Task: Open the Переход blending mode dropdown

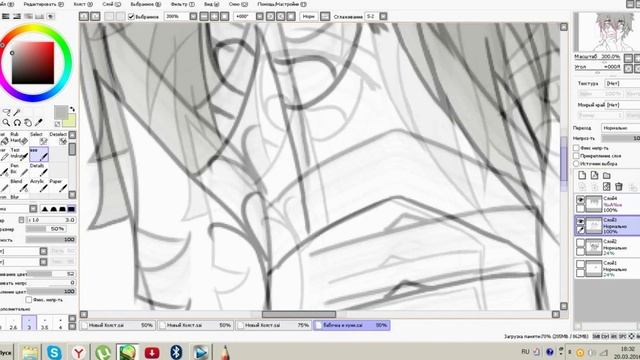Action: point(621,128)
